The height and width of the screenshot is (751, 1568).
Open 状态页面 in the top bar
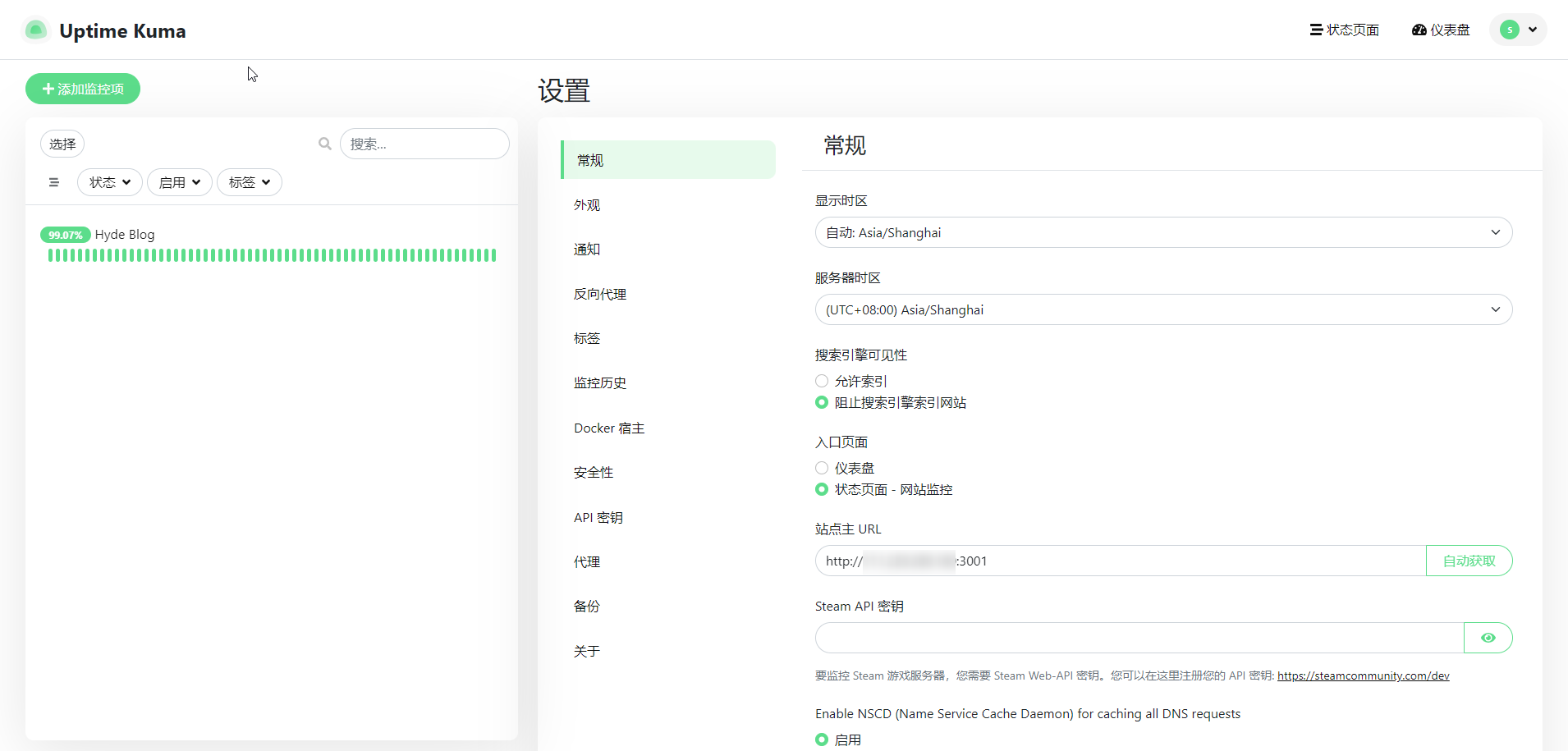point(1345,30)
